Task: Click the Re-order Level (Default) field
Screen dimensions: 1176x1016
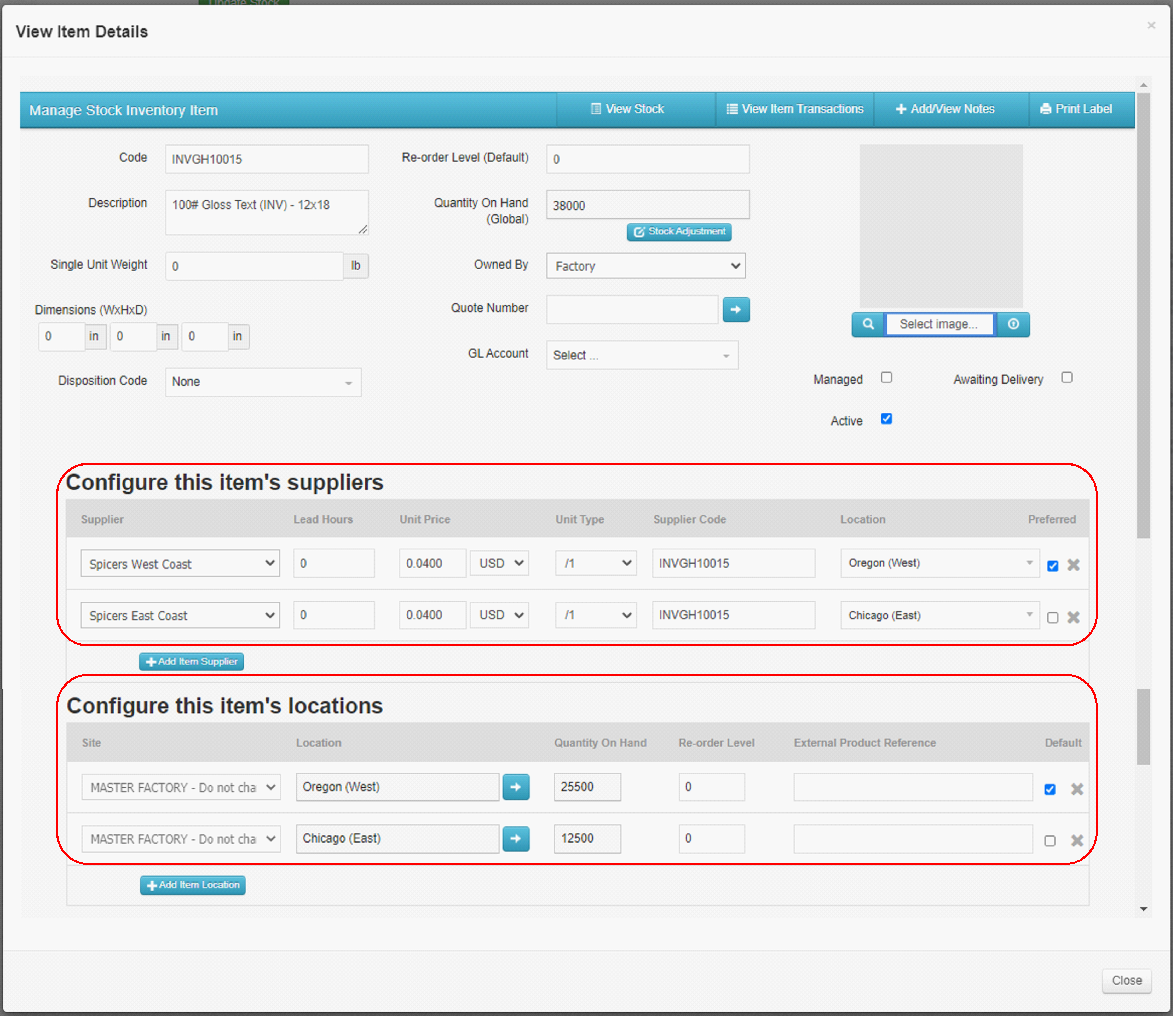Action: coord(648,159)
